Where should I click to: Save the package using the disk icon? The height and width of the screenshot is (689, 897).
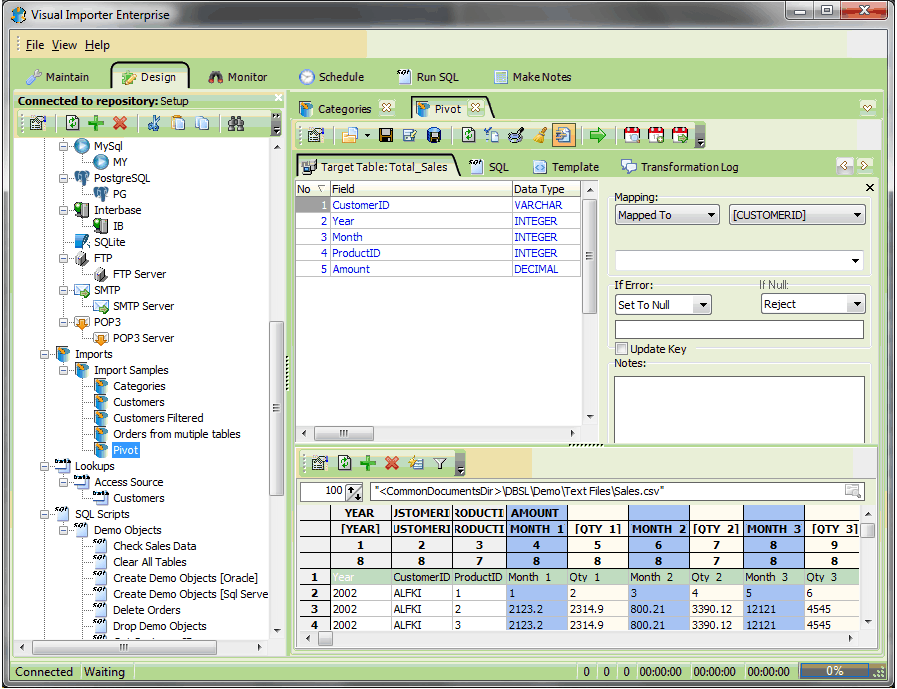coord(384,134)
